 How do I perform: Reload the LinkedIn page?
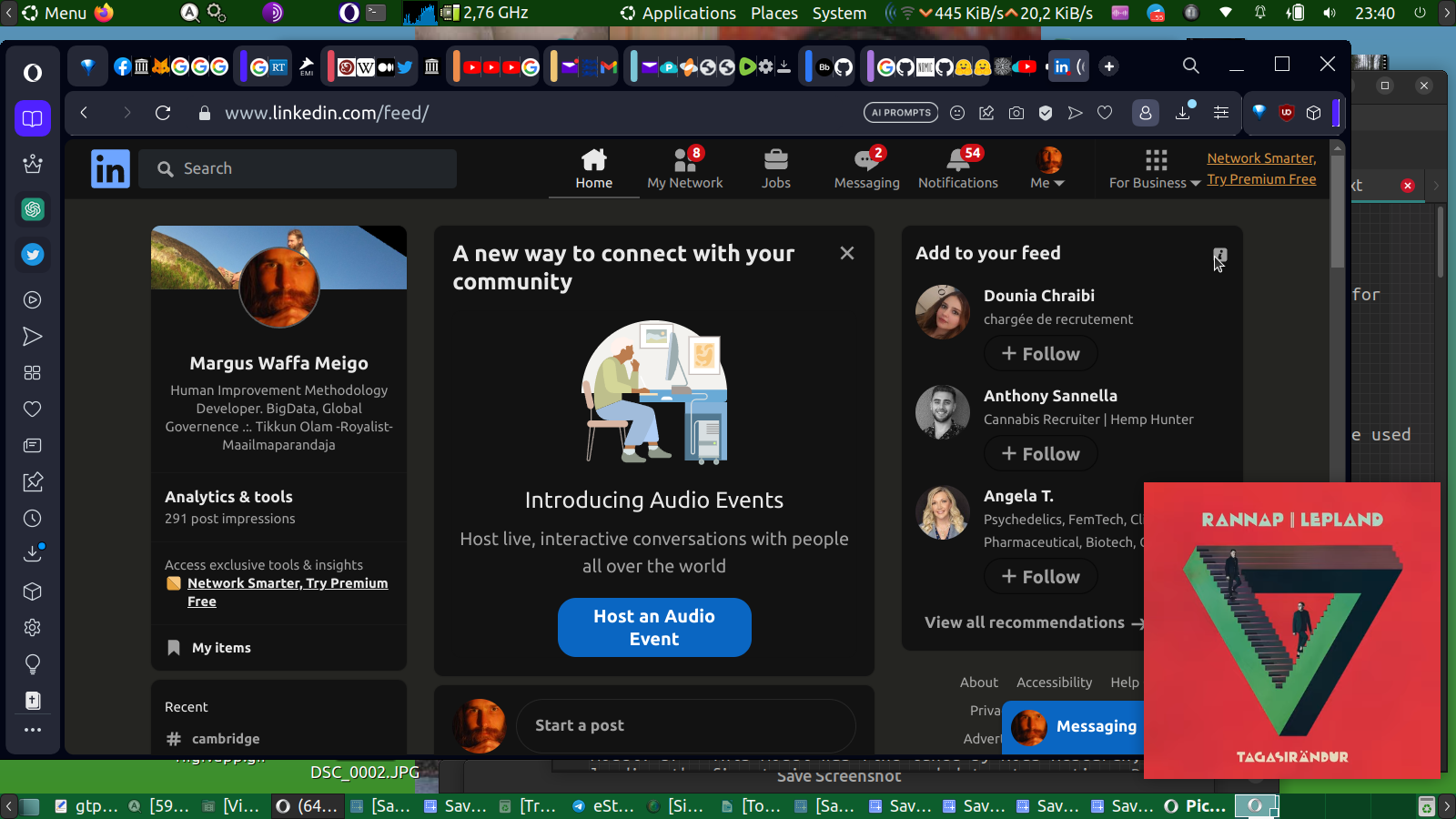[163, 113]
